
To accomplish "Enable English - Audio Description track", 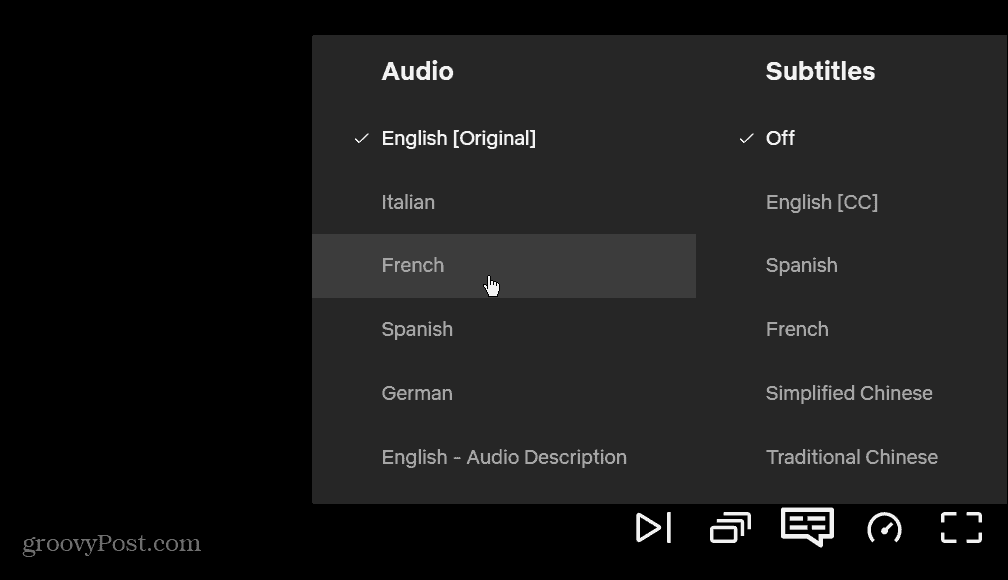I will tap(504, 457).
